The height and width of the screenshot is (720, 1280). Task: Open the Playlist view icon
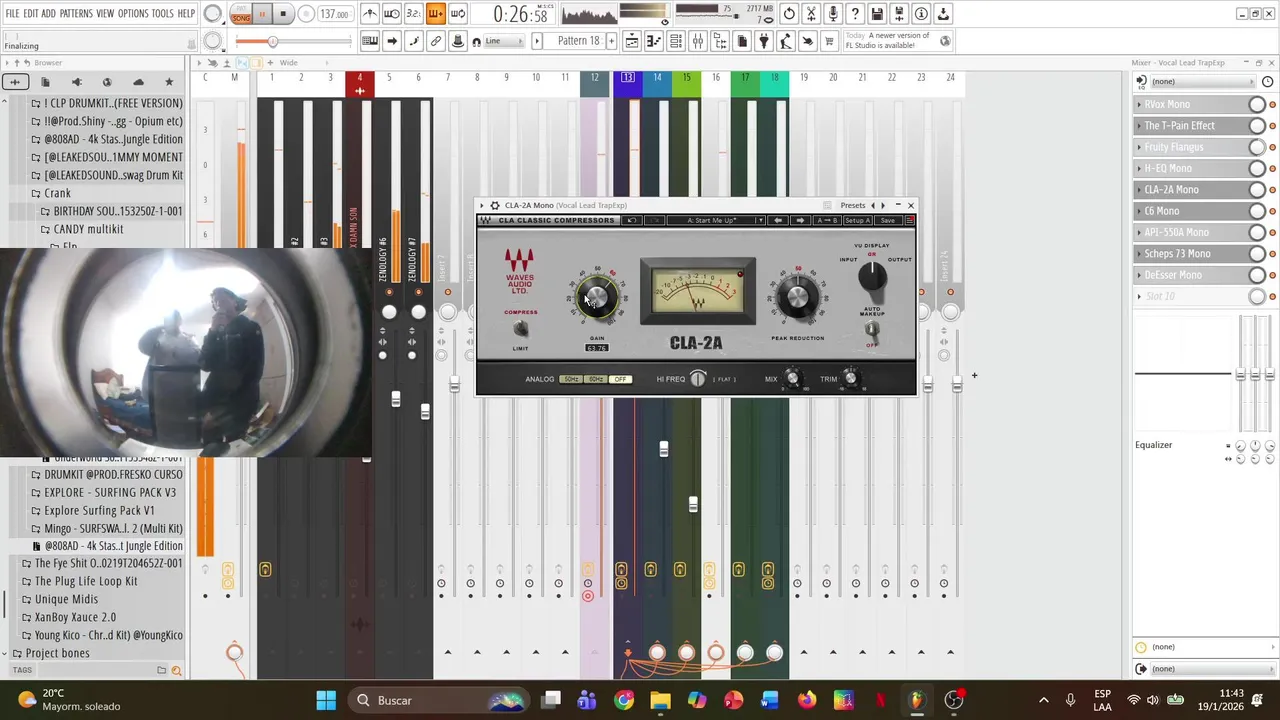click(632, 41)
